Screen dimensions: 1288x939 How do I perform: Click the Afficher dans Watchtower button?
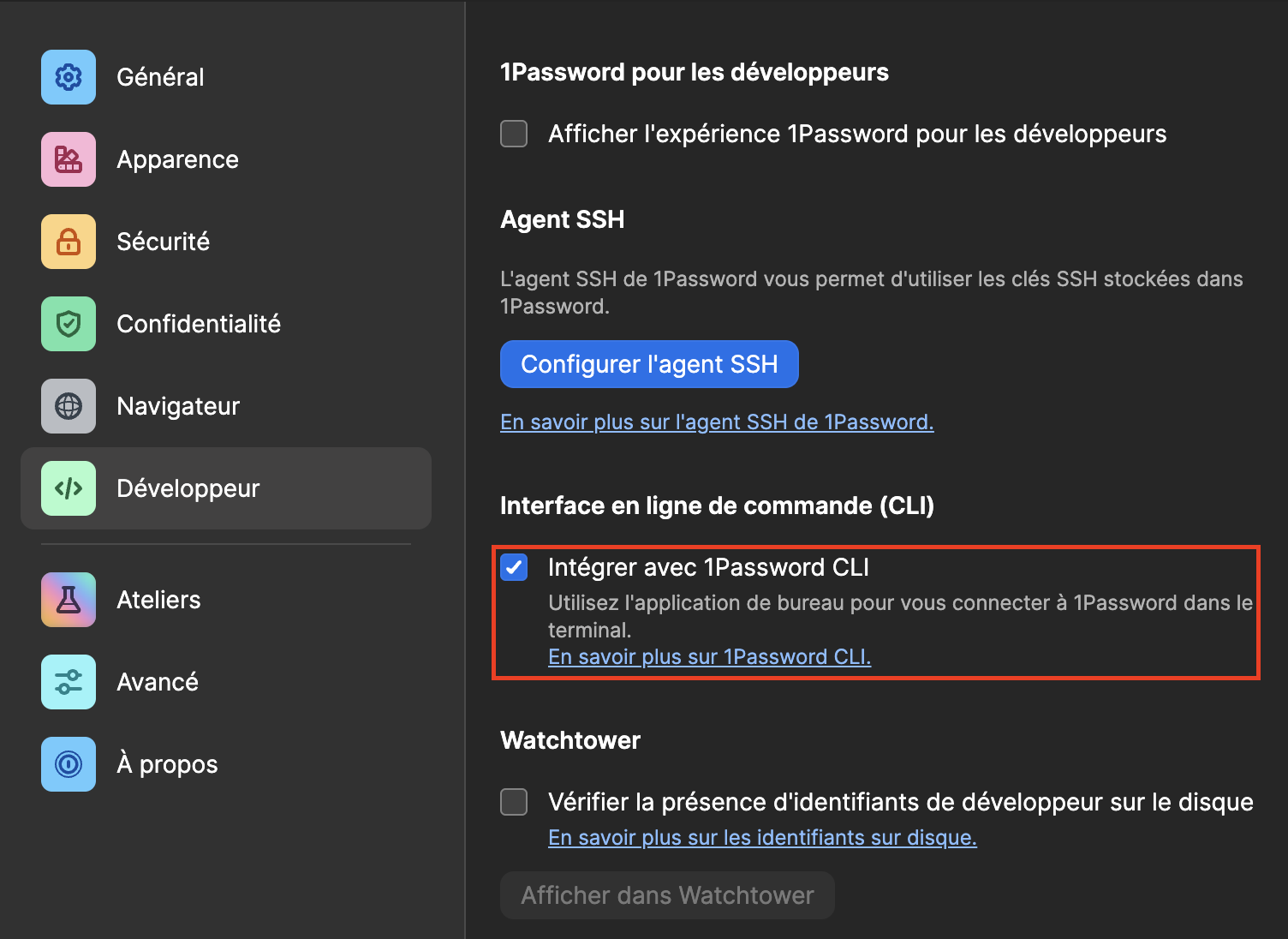[x=667, y=894]
